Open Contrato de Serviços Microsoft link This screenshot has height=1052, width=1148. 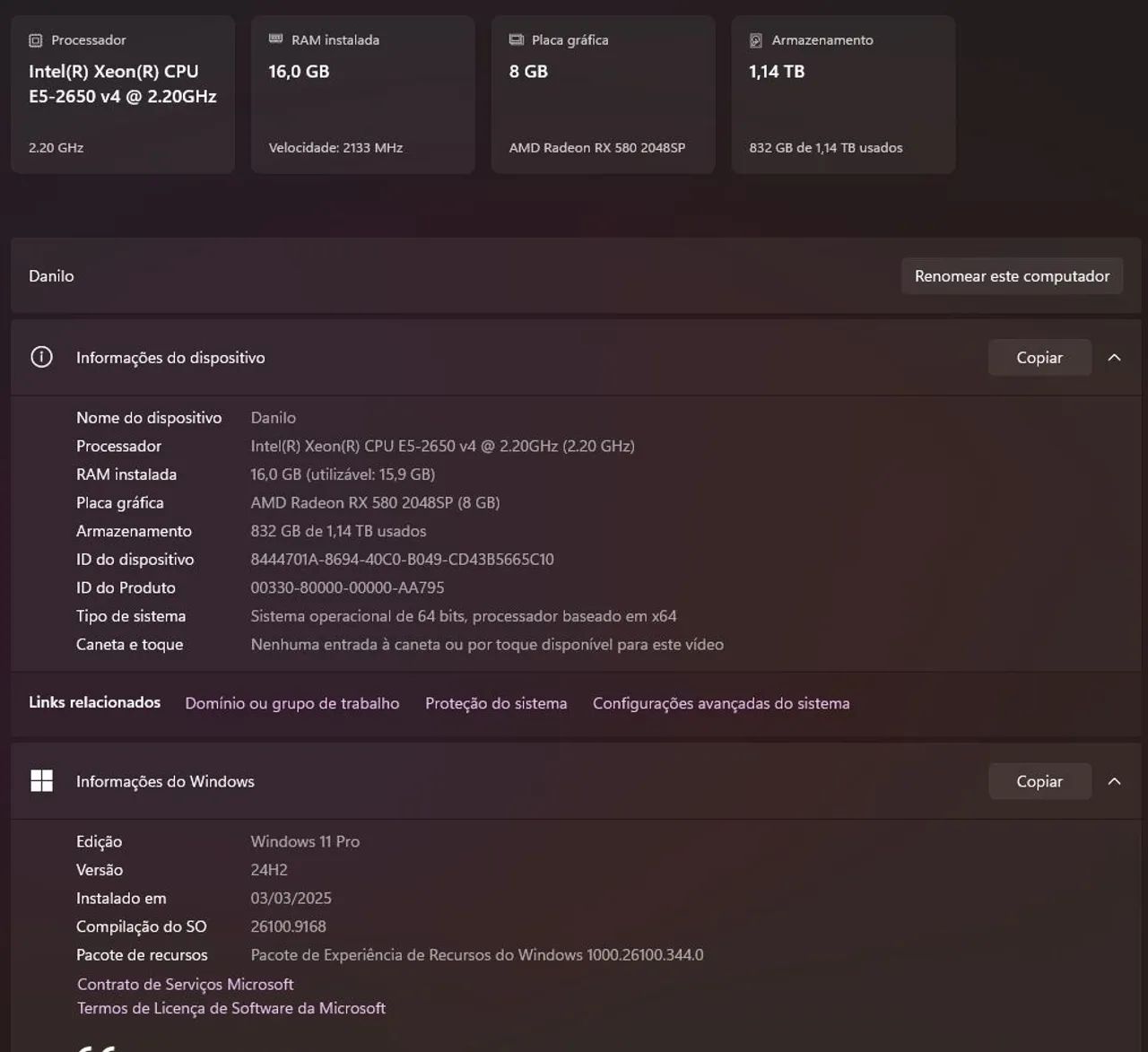(185, 984)
